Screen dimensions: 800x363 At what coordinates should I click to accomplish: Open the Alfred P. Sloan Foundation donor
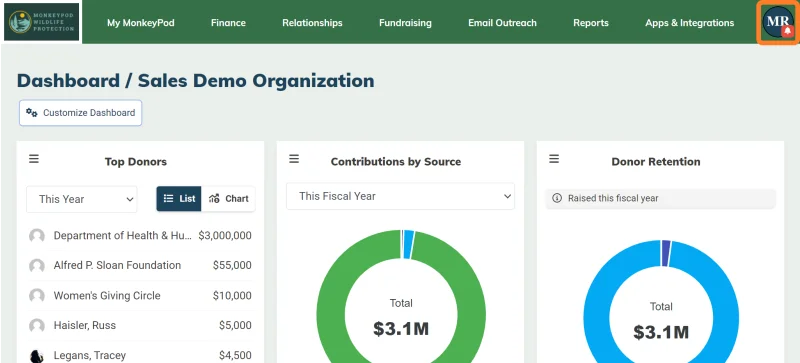point(117,265)
